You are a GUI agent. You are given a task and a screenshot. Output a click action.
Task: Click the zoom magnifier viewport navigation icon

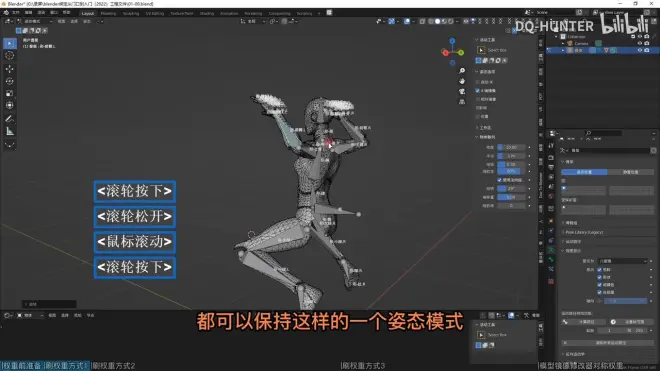(462, 71)
